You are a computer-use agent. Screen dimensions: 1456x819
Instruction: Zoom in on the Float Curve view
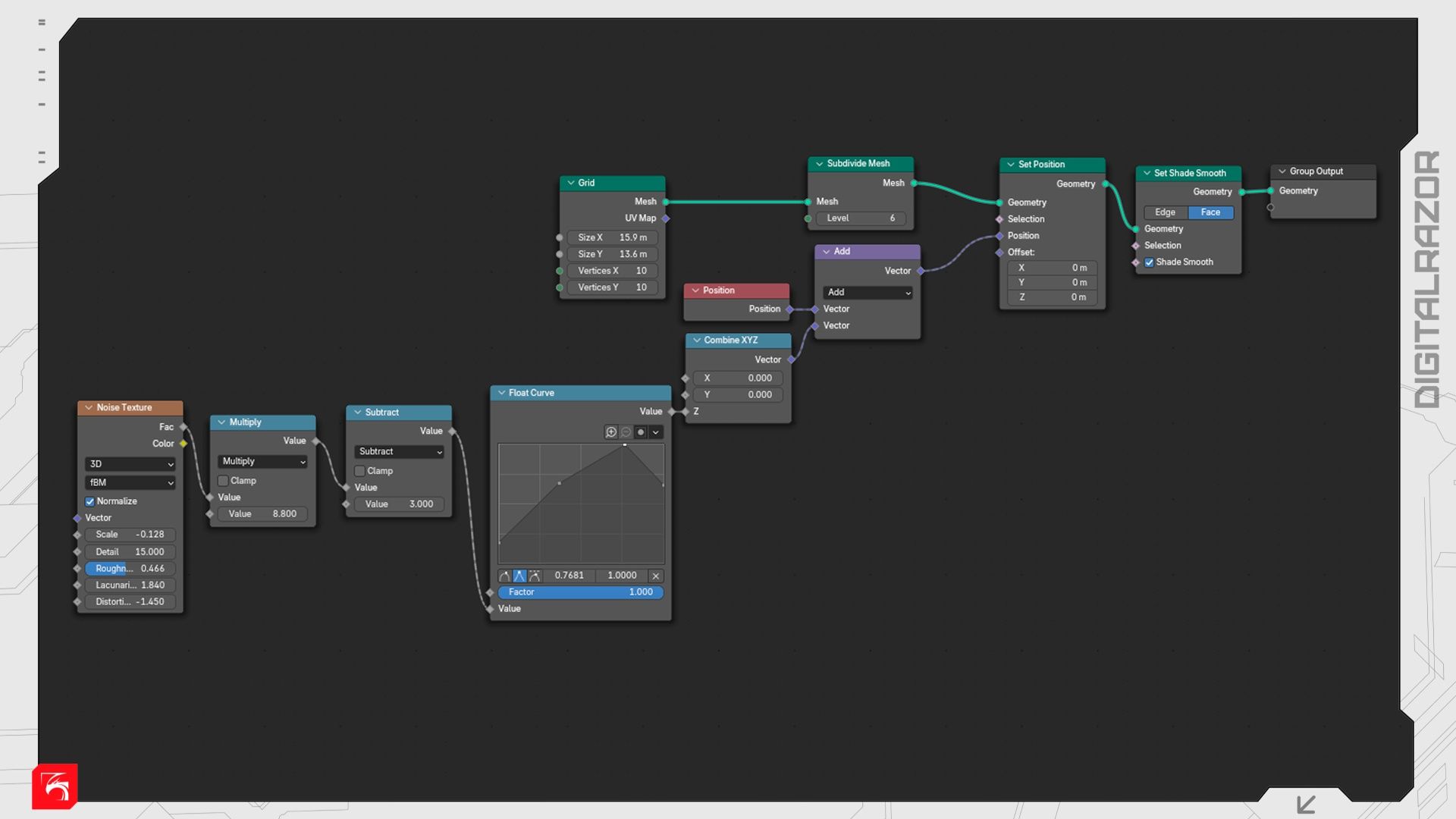(611, 432)
